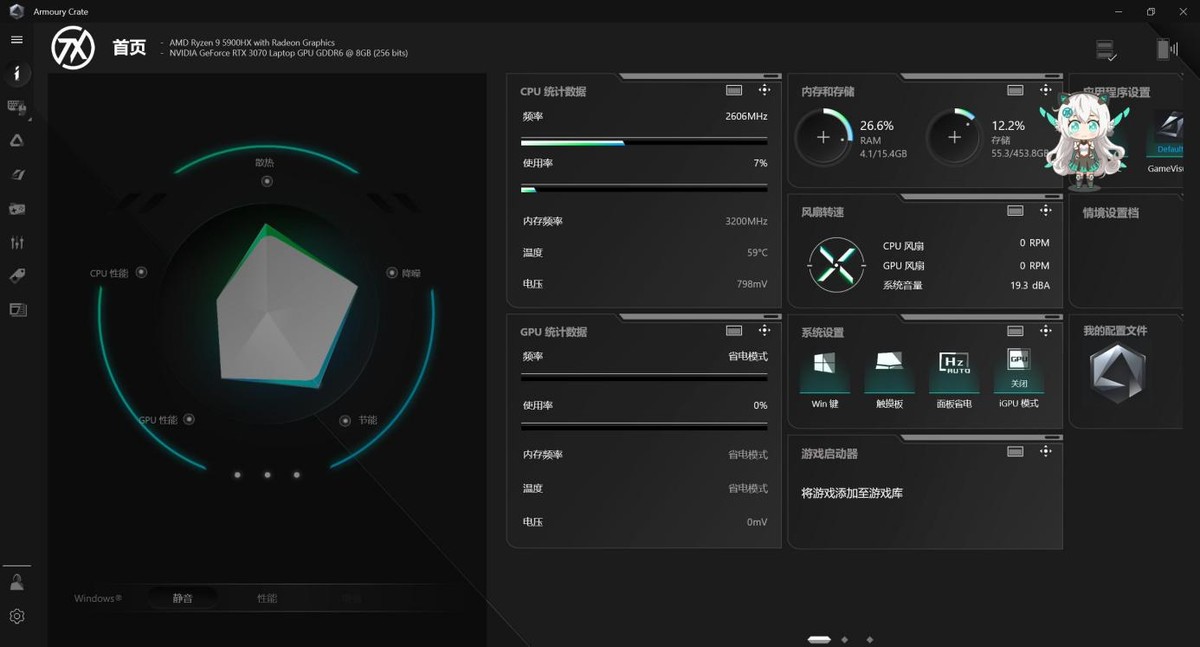
Task: Expand the RAM usage plus button
Action: tap(823, 137)
